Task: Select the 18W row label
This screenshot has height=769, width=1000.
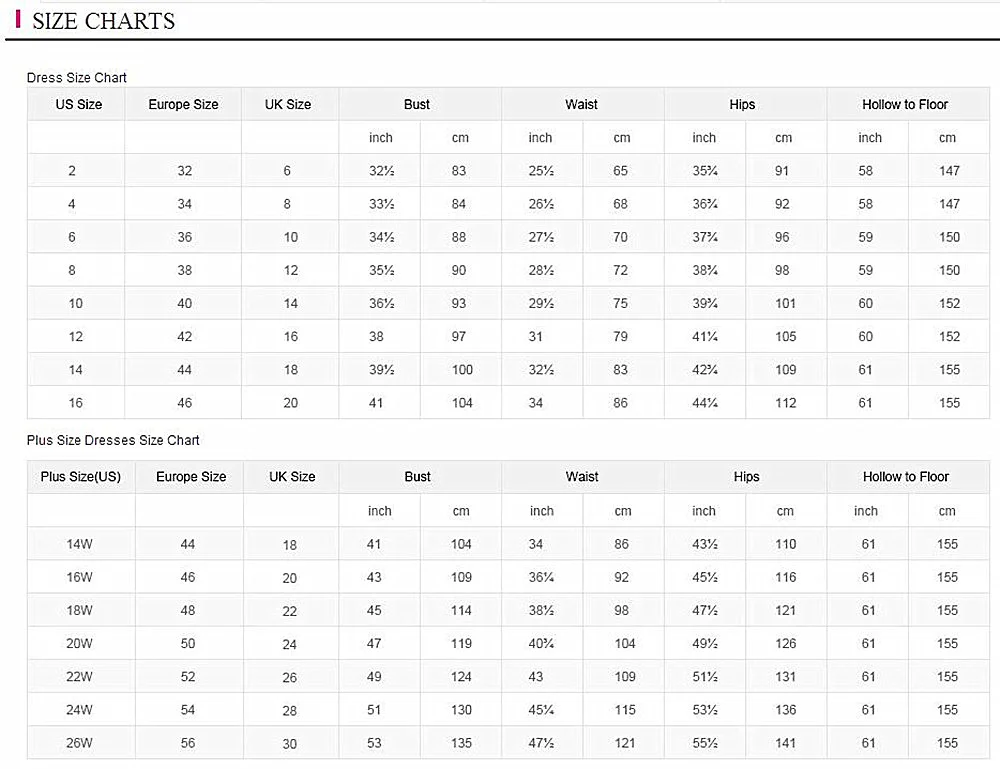Action: (79, 610)
